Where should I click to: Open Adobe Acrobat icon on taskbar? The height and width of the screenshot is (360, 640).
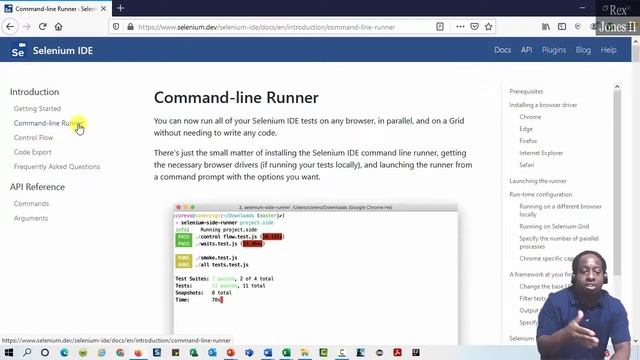tap(398, 353)
